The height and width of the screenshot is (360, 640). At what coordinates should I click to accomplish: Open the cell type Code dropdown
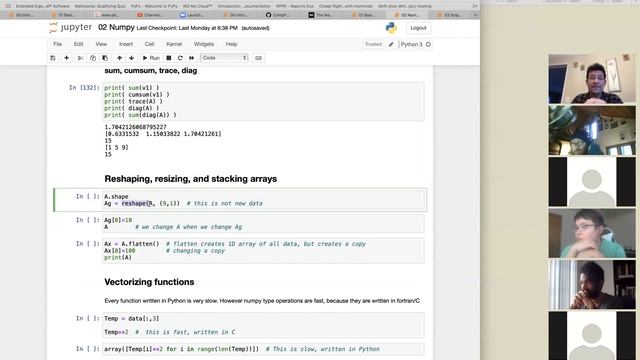pyautogui.click(x=224, y=58)
